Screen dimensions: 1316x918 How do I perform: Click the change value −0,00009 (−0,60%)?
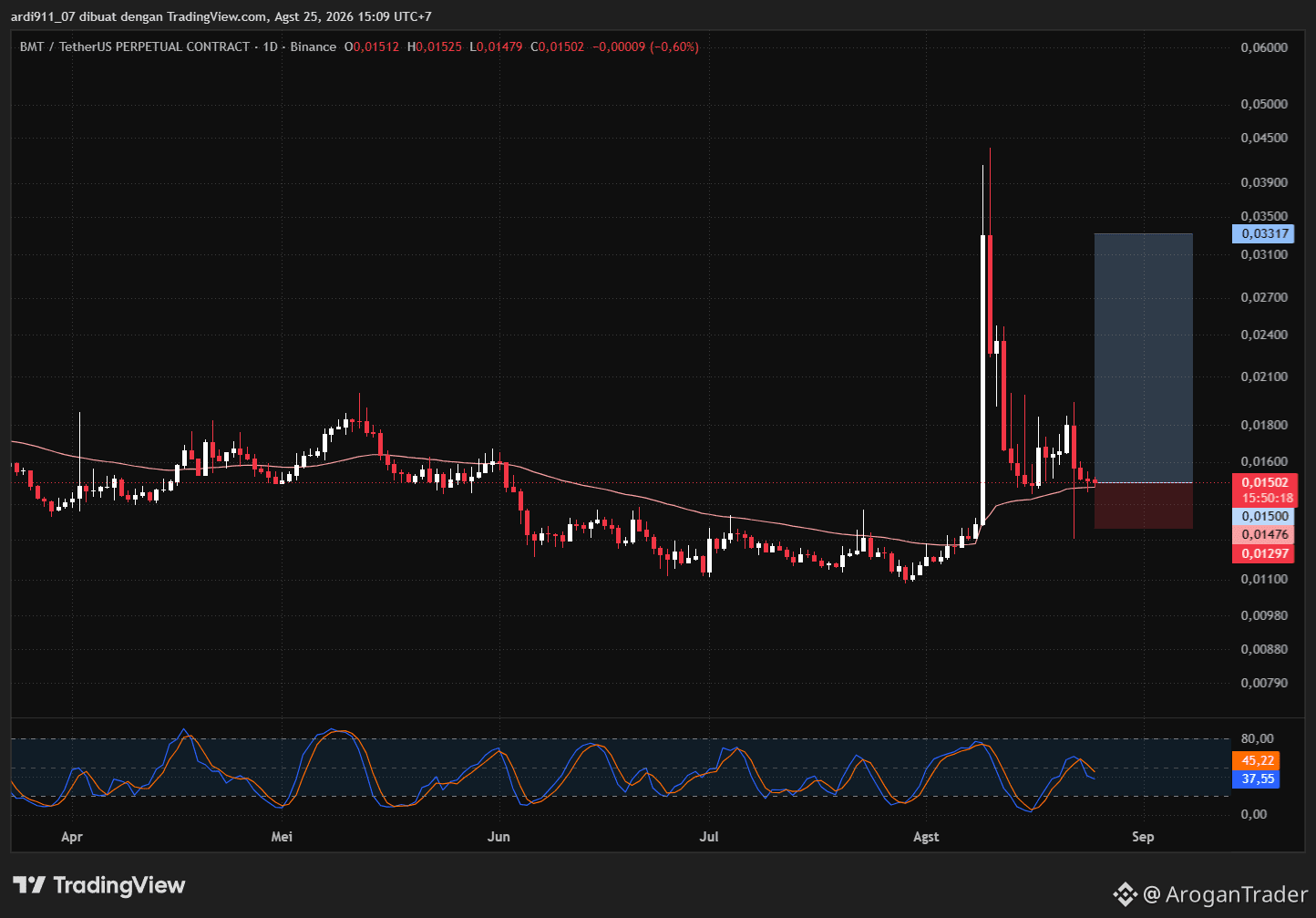[646, 46]
